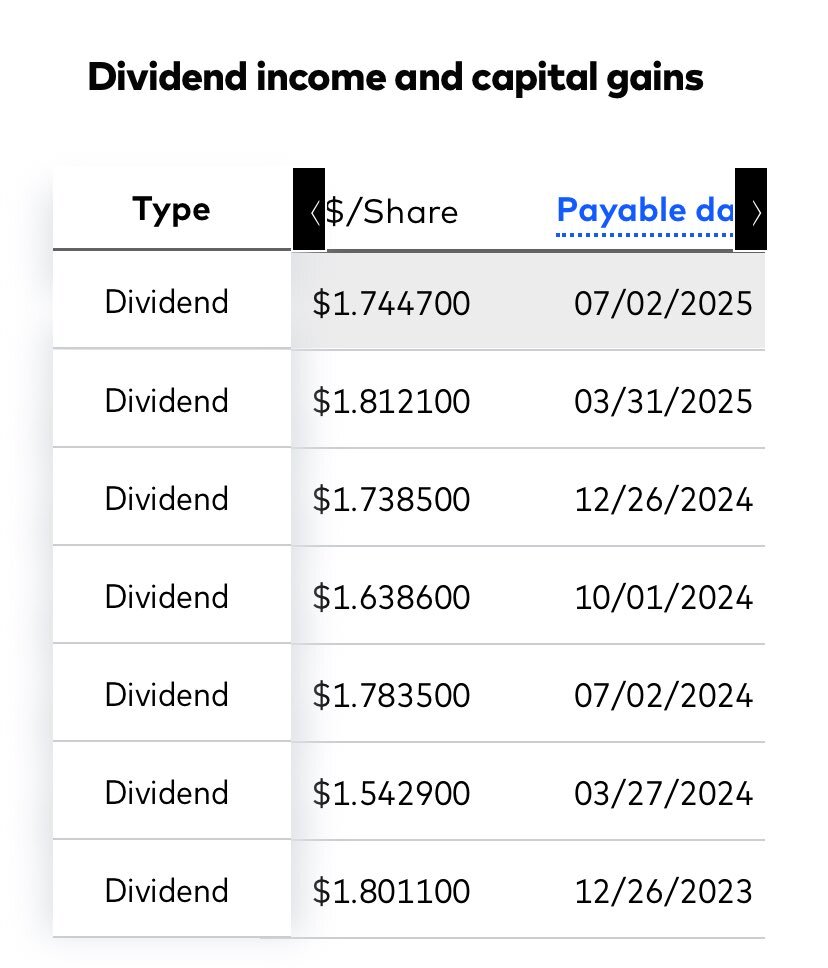This screenshot has height=968, width=828.
Task: Click the $1.542900 share value
Action: click(391, 793)
